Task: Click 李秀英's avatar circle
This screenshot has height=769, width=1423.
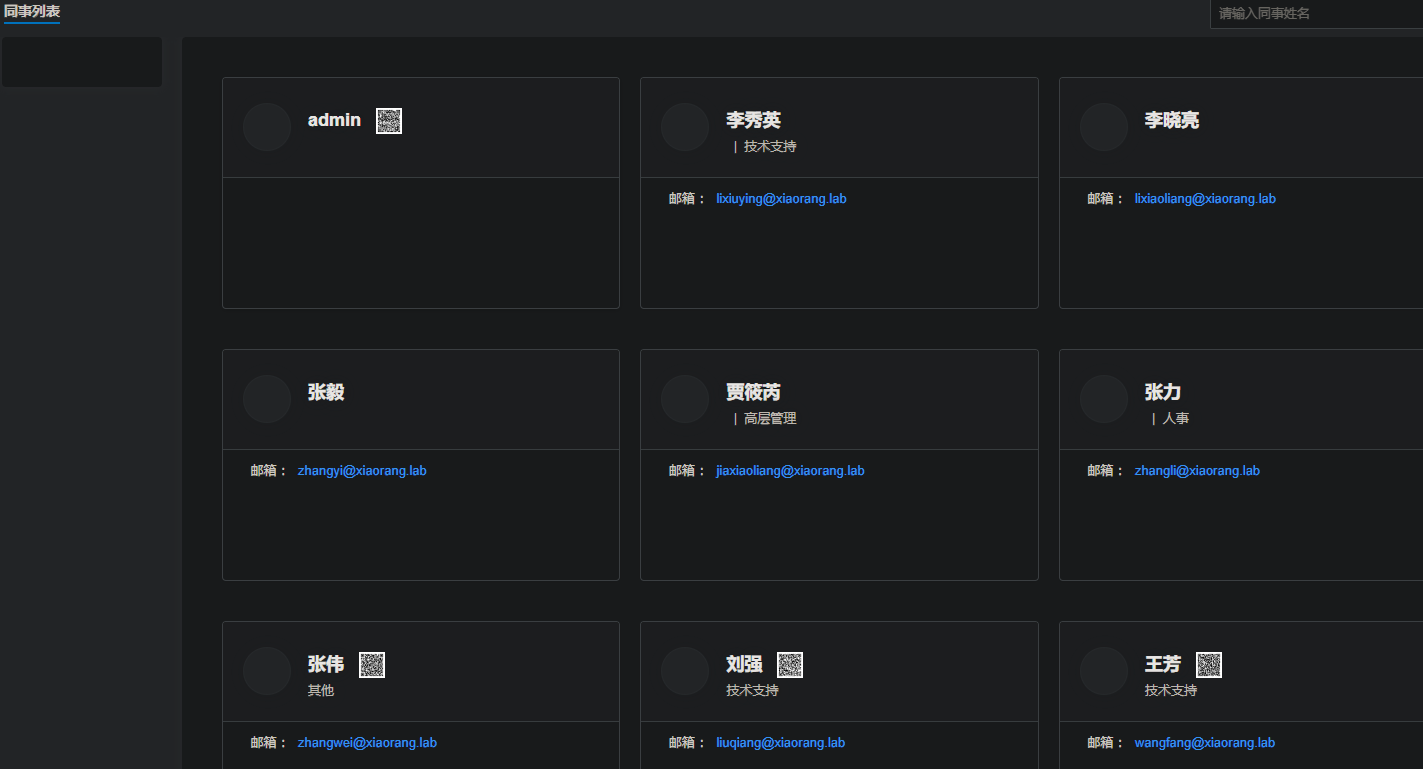Action: click(x=685, y=127)
